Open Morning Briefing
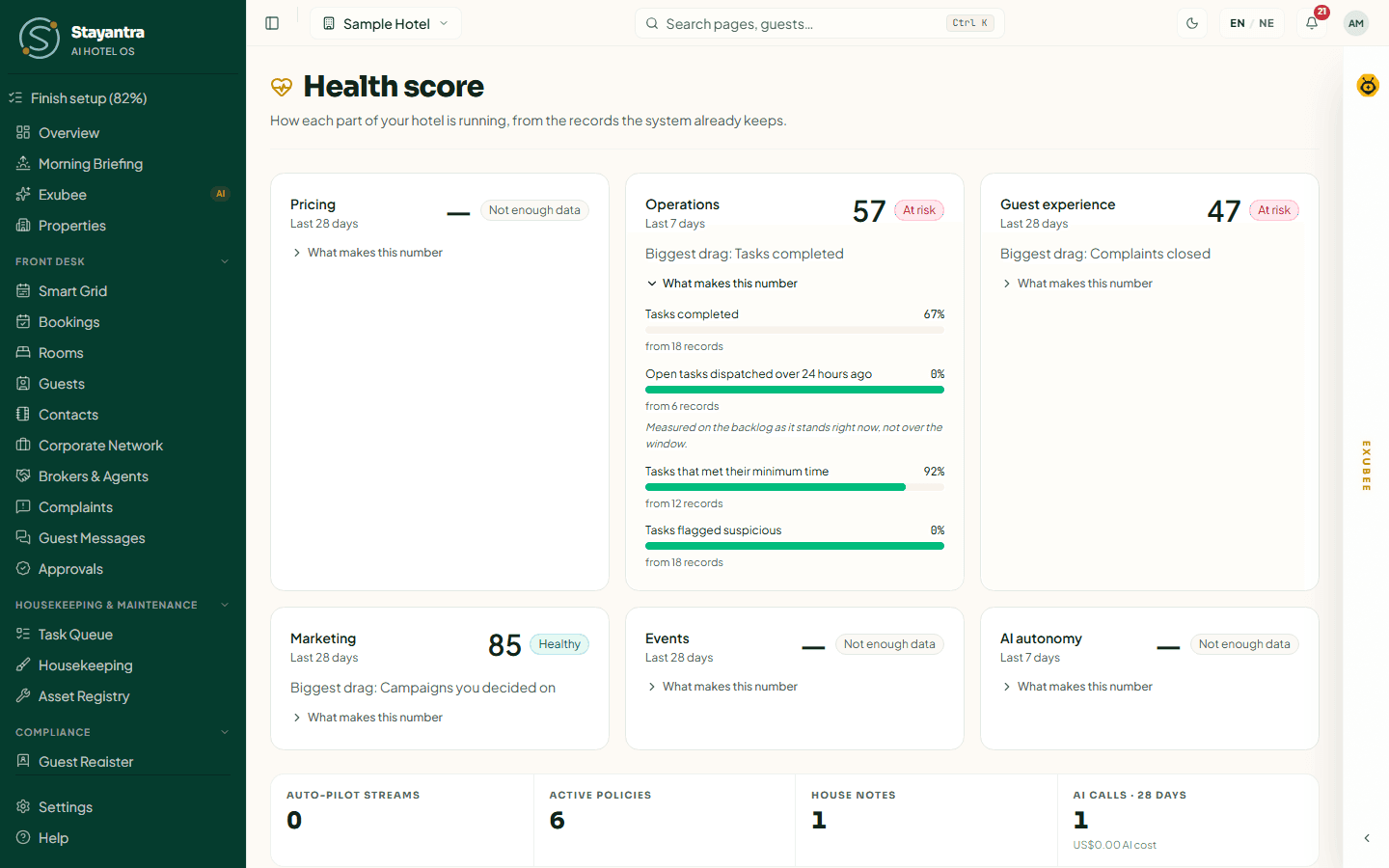 (123, 164)
